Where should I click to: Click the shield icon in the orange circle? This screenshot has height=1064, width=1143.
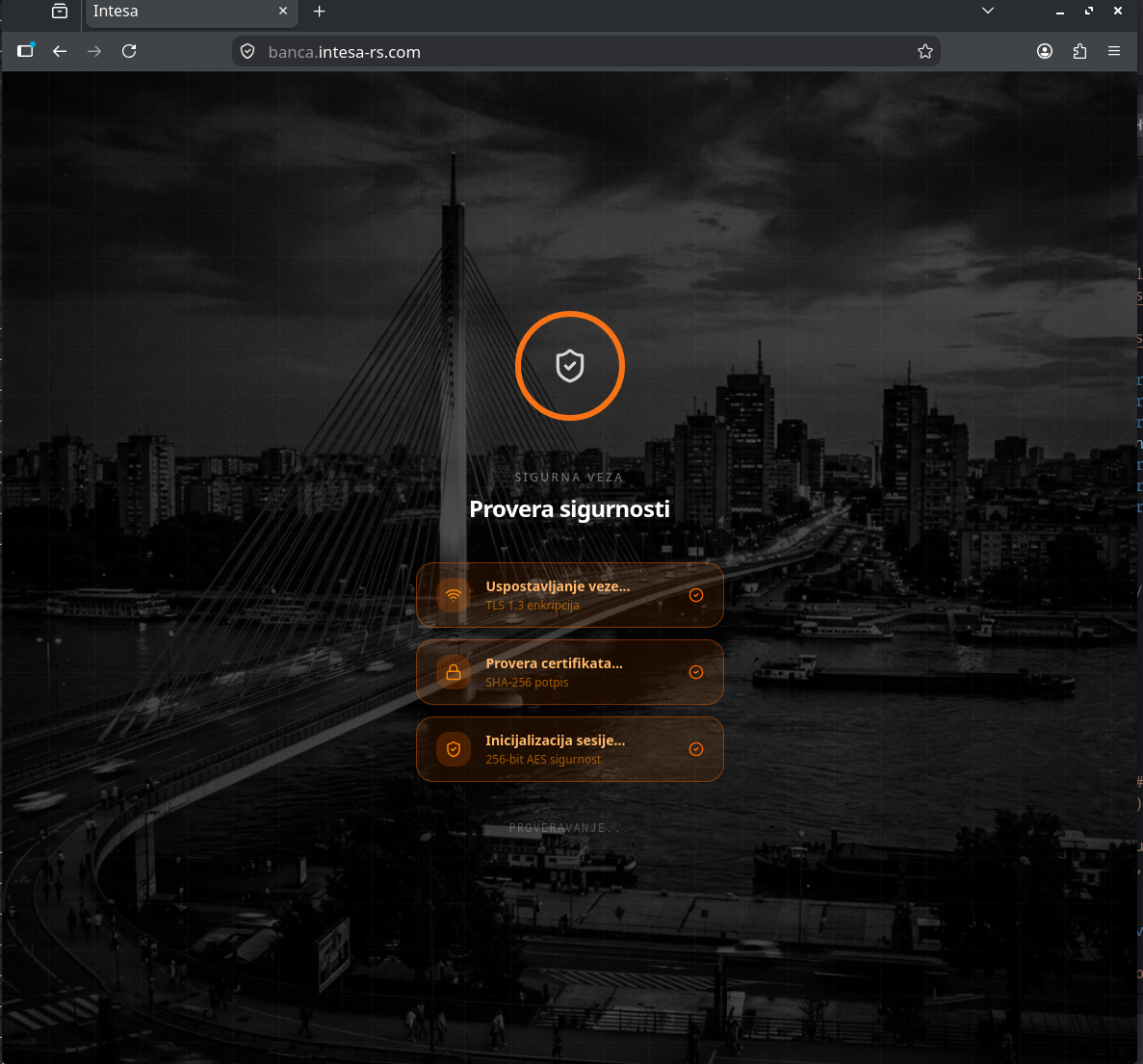click(x=569, y=366)
